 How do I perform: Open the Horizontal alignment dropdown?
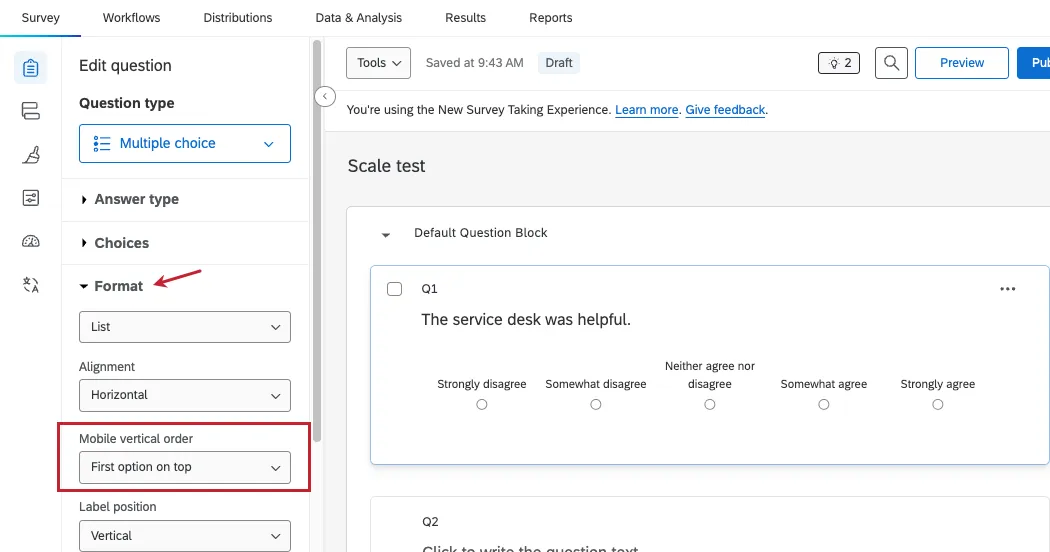coord(185,395)
